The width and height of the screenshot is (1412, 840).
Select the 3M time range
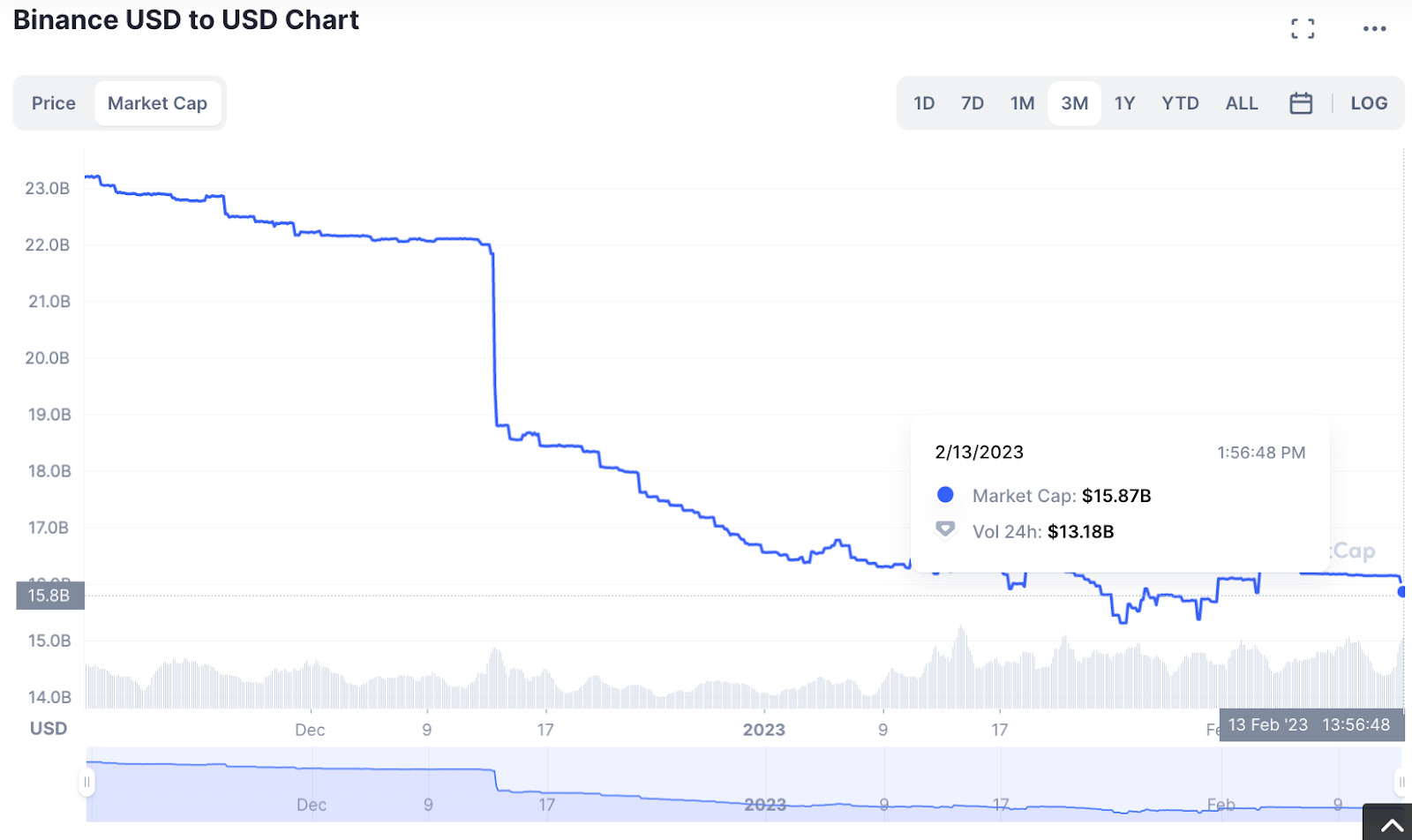click(1074, 103)
